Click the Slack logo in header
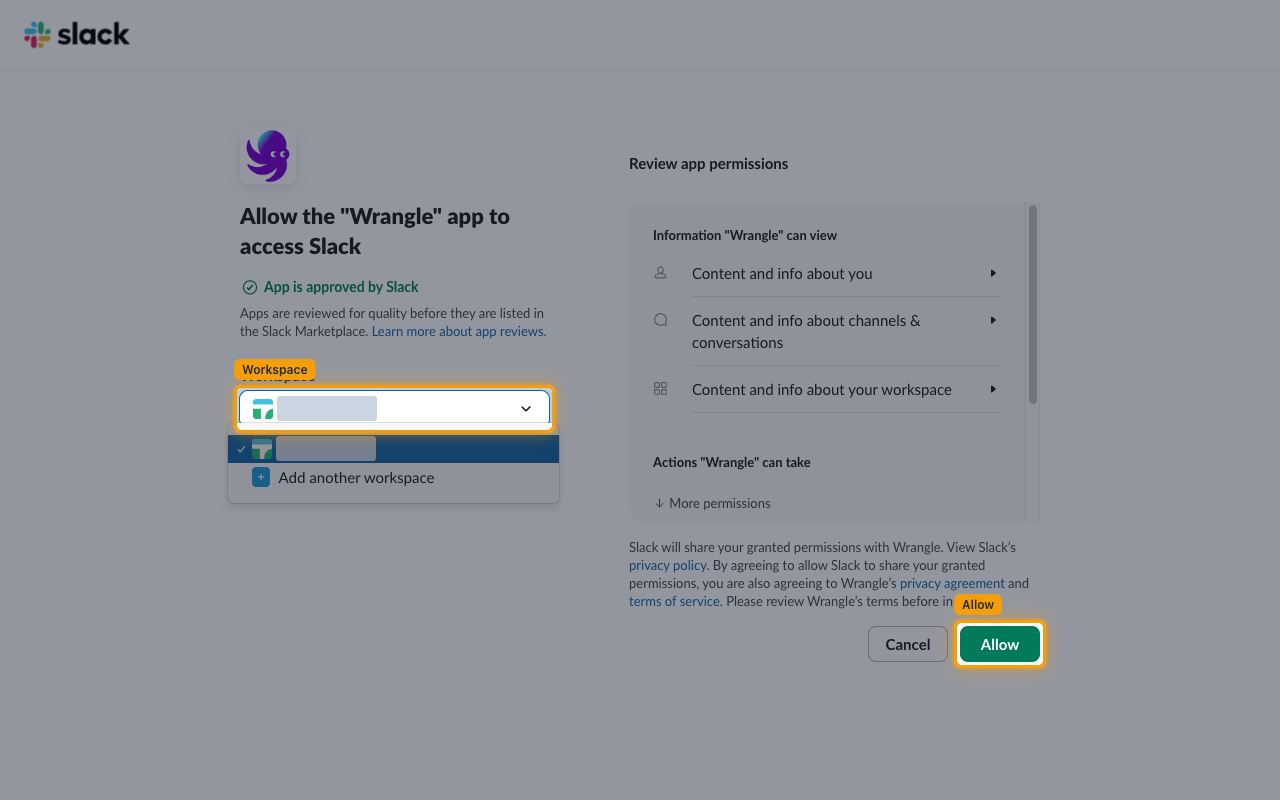 tap(77, 34)
